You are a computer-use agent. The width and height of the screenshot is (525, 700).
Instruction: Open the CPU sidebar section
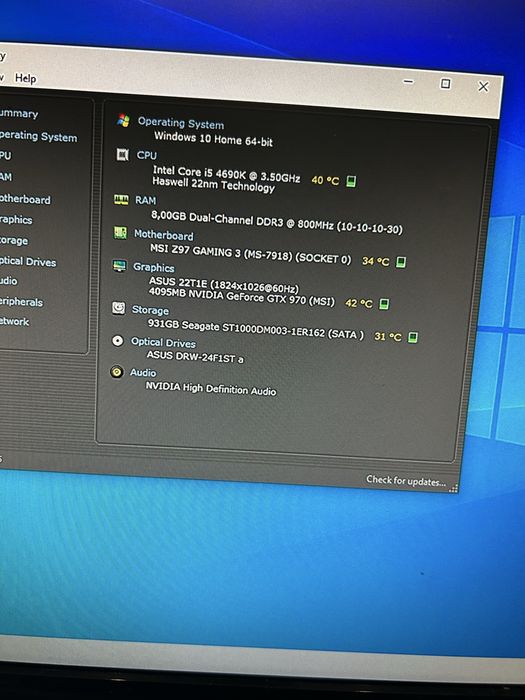point(6,155)
